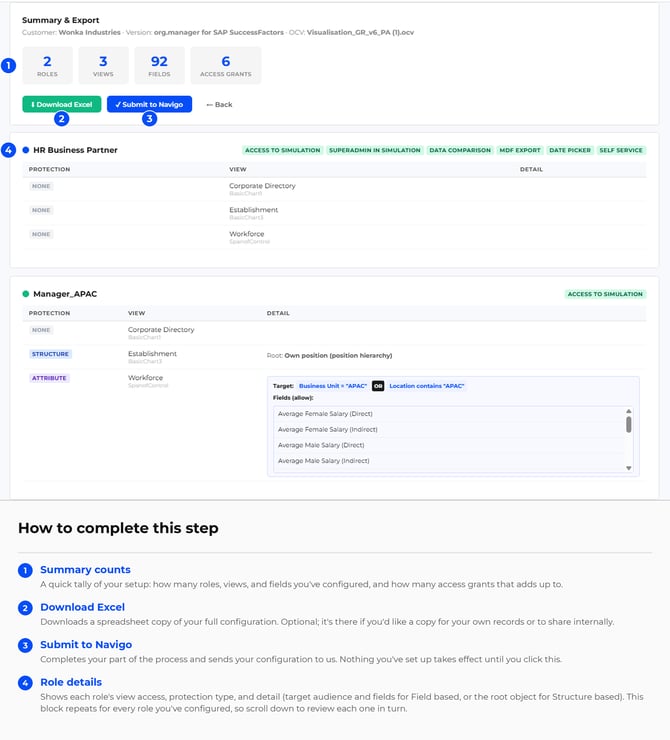Click the HR Business Partner role title
Image resolution: width=670 pixels, height=740 pixels.
coord(75,150)
